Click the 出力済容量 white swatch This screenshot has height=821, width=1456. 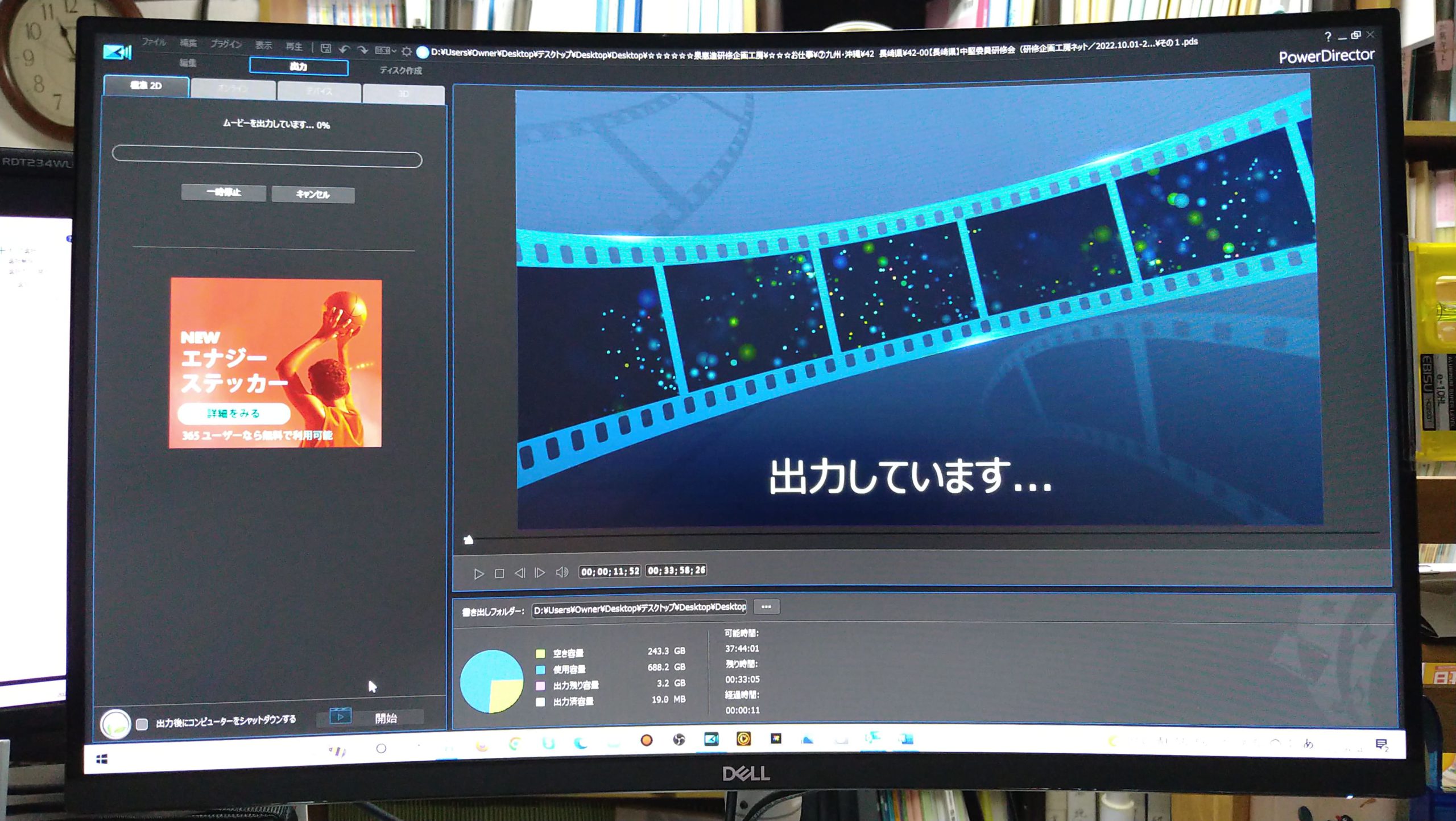tap(540, 702)
